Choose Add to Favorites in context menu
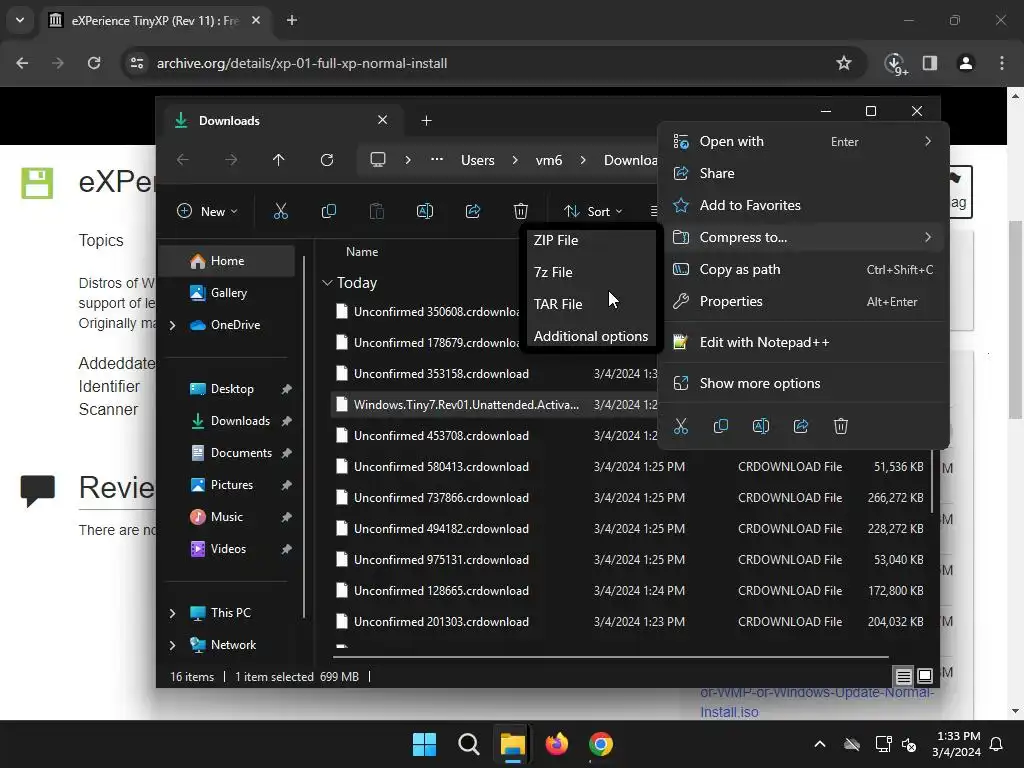1024x768 pixels. (803, 205)
